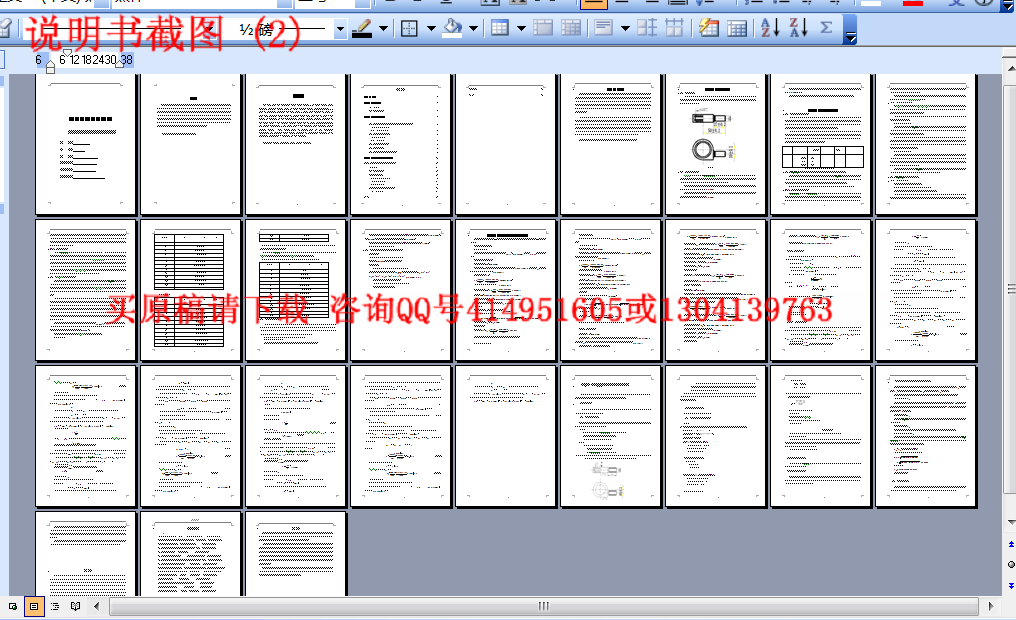The width and height of the screenshot is (1016, 620).
Task: Sort table ascending A to Z
Action: click(770, 29)
